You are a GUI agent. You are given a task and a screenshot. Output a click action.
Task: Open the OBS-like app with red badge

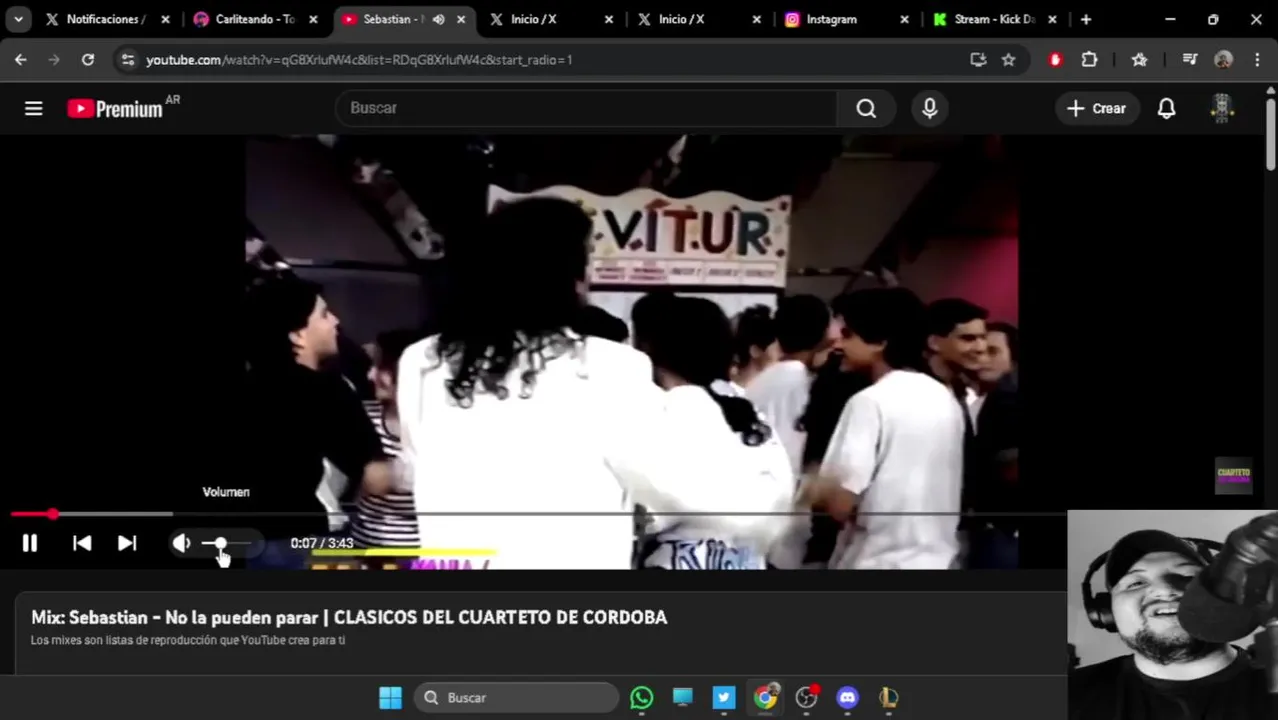pos(807,697)
